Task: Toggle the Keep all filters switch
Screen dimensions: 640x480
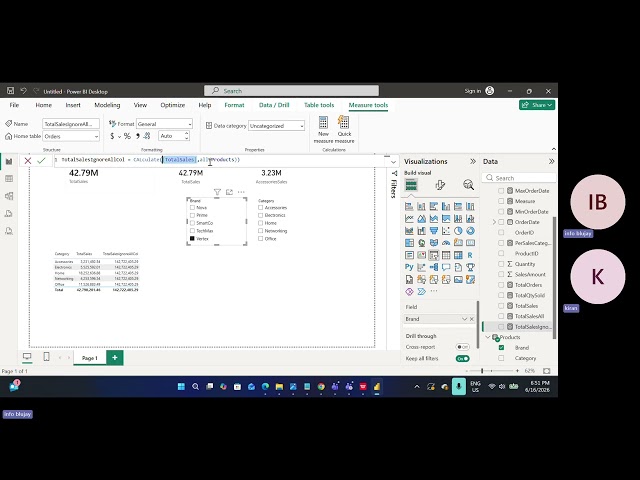Action: [462, 358]
